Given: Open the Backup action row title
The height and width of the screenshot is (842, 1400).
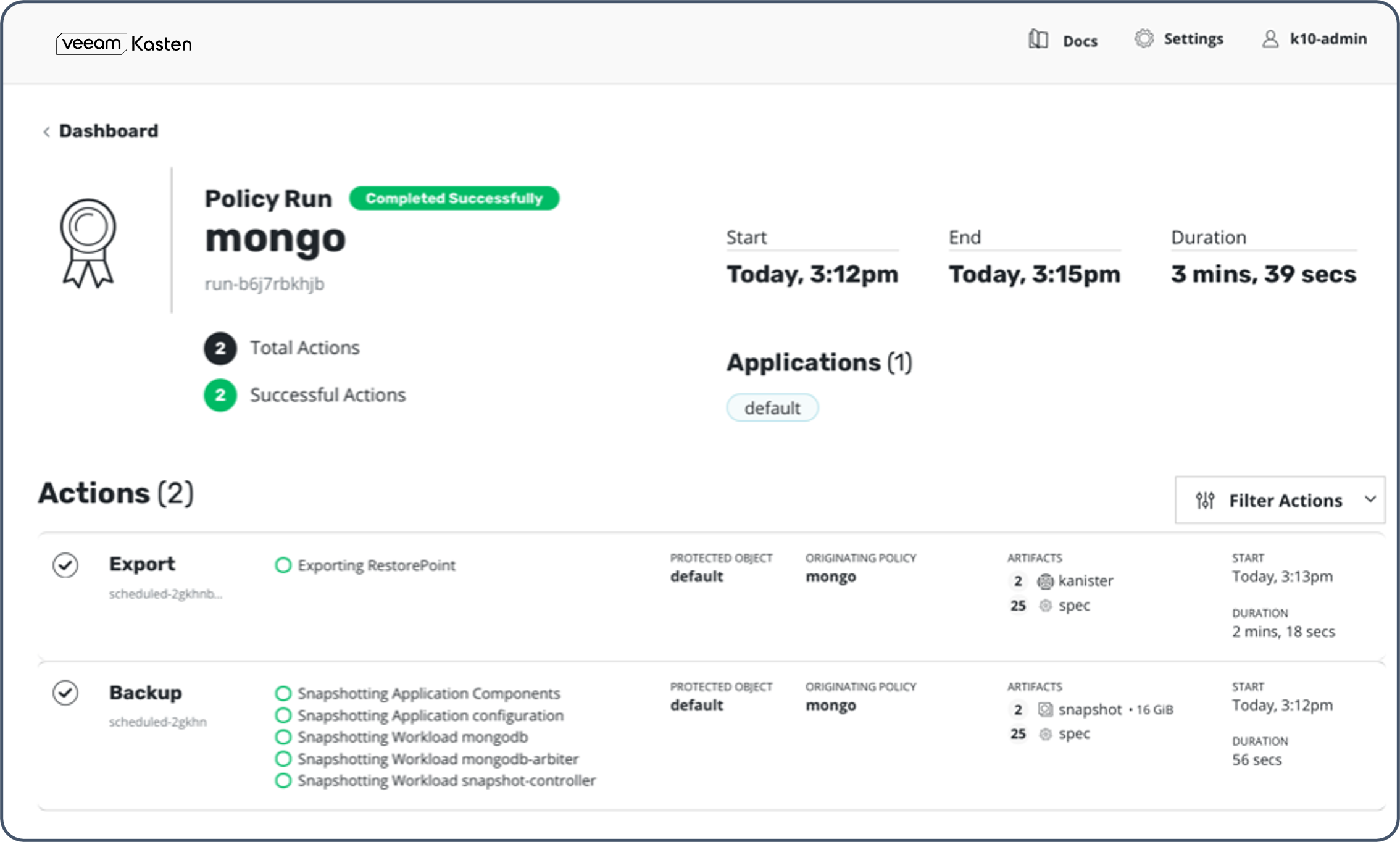Looking at the screenshot, I should [x=146, y=693].
